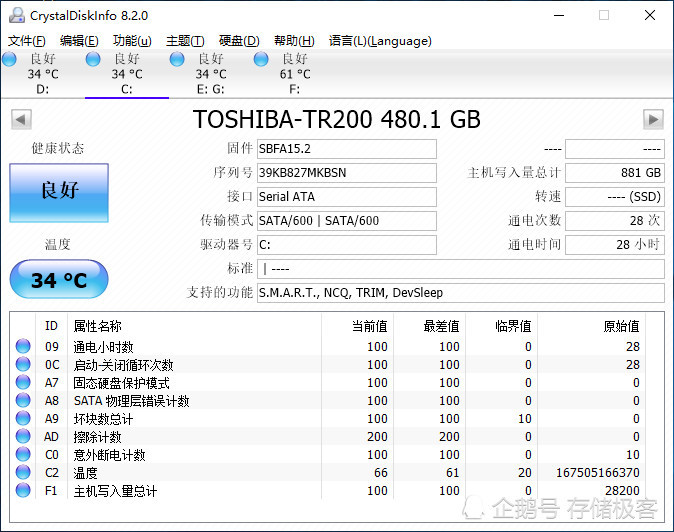Click status orb of row F1 主机写入量总计
Screen dimensions: 674x532
tap(23, 490)
